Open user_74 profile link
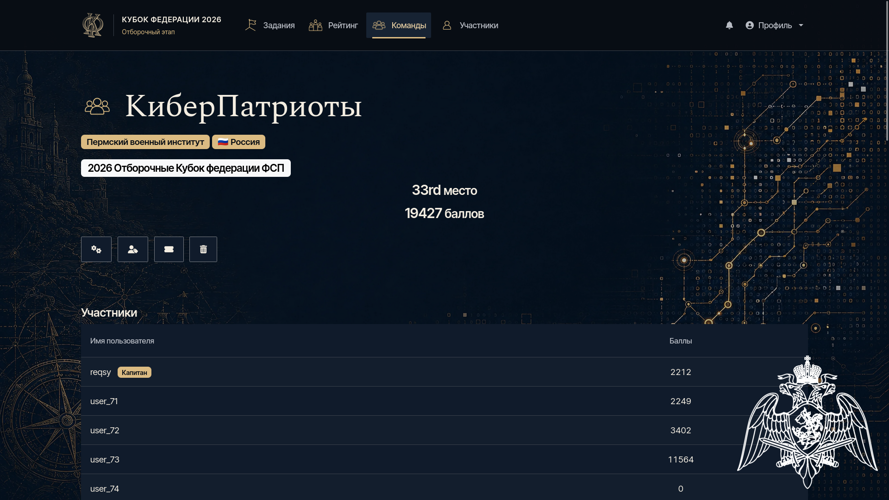The width and height of the screenshot is (889, 500). (x=104, y=488)
